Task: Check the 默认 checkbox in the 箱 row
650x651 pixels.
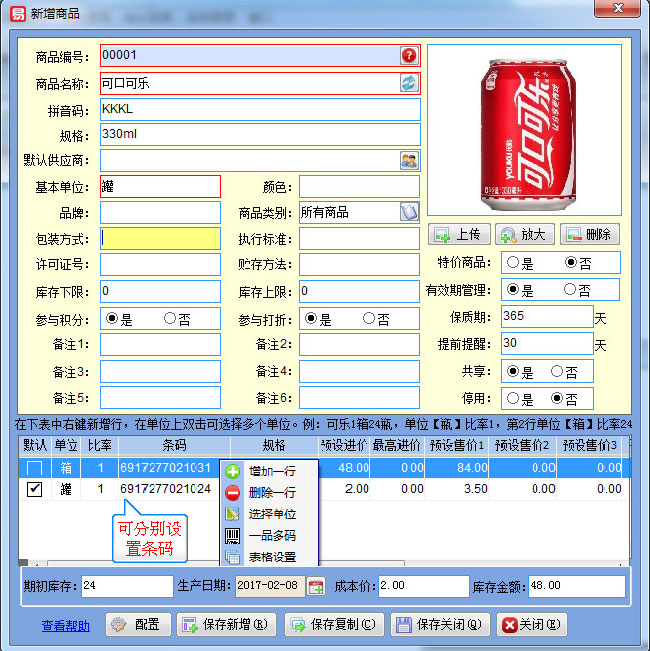Action: pos(35,468)
